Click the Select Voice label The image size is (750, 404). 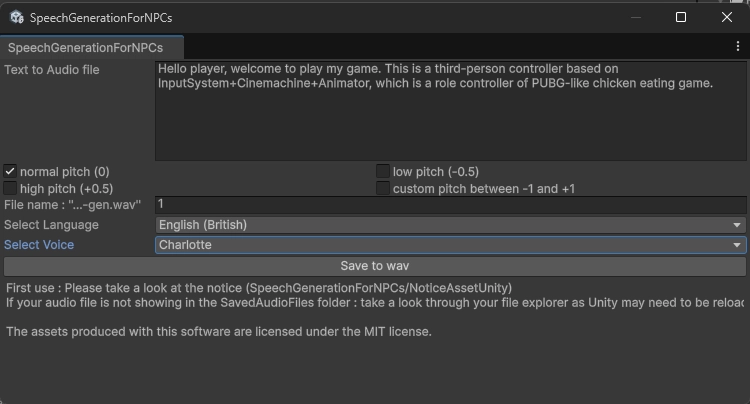(x=39, y=245)
